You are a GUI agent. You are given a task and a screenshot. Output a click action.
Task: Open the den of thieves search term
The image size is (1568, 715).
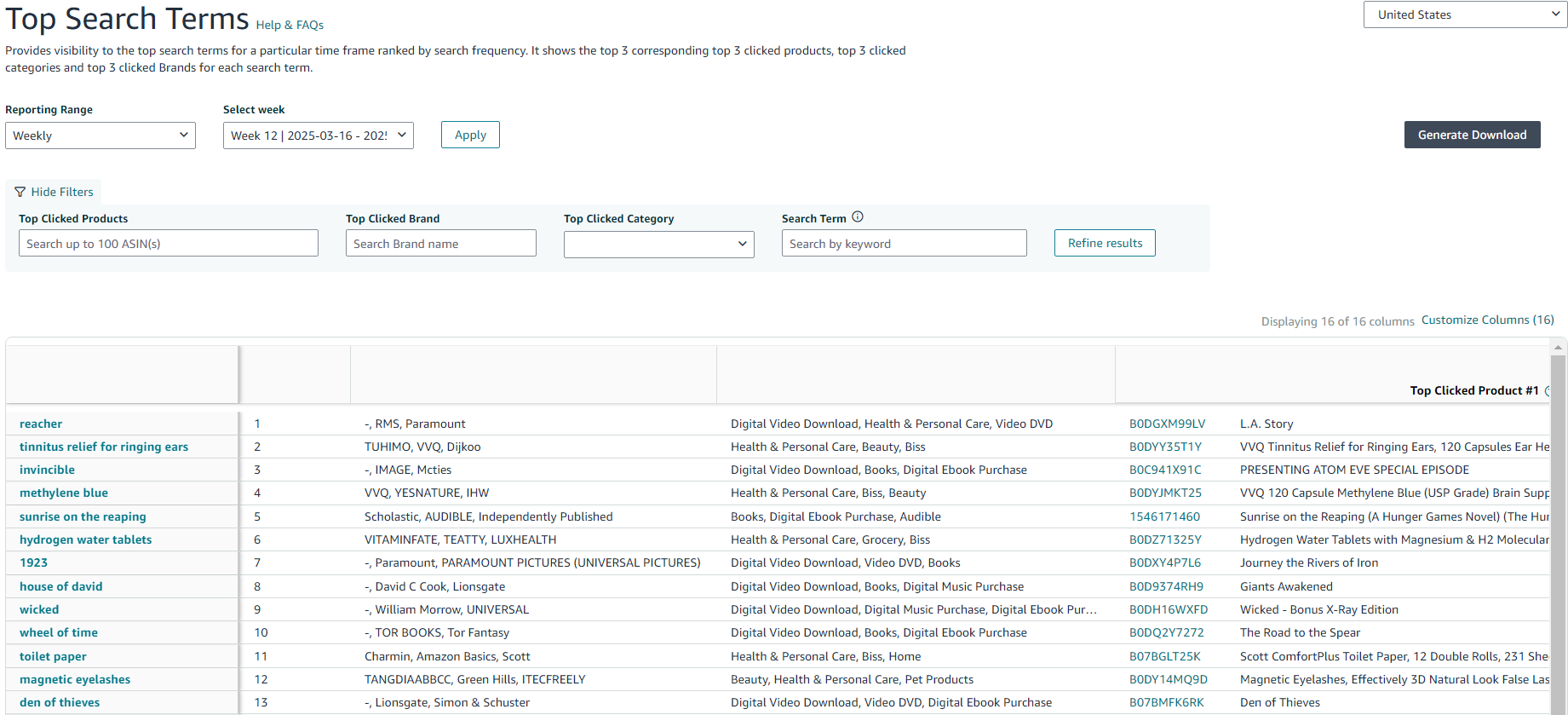click(60, 702)
